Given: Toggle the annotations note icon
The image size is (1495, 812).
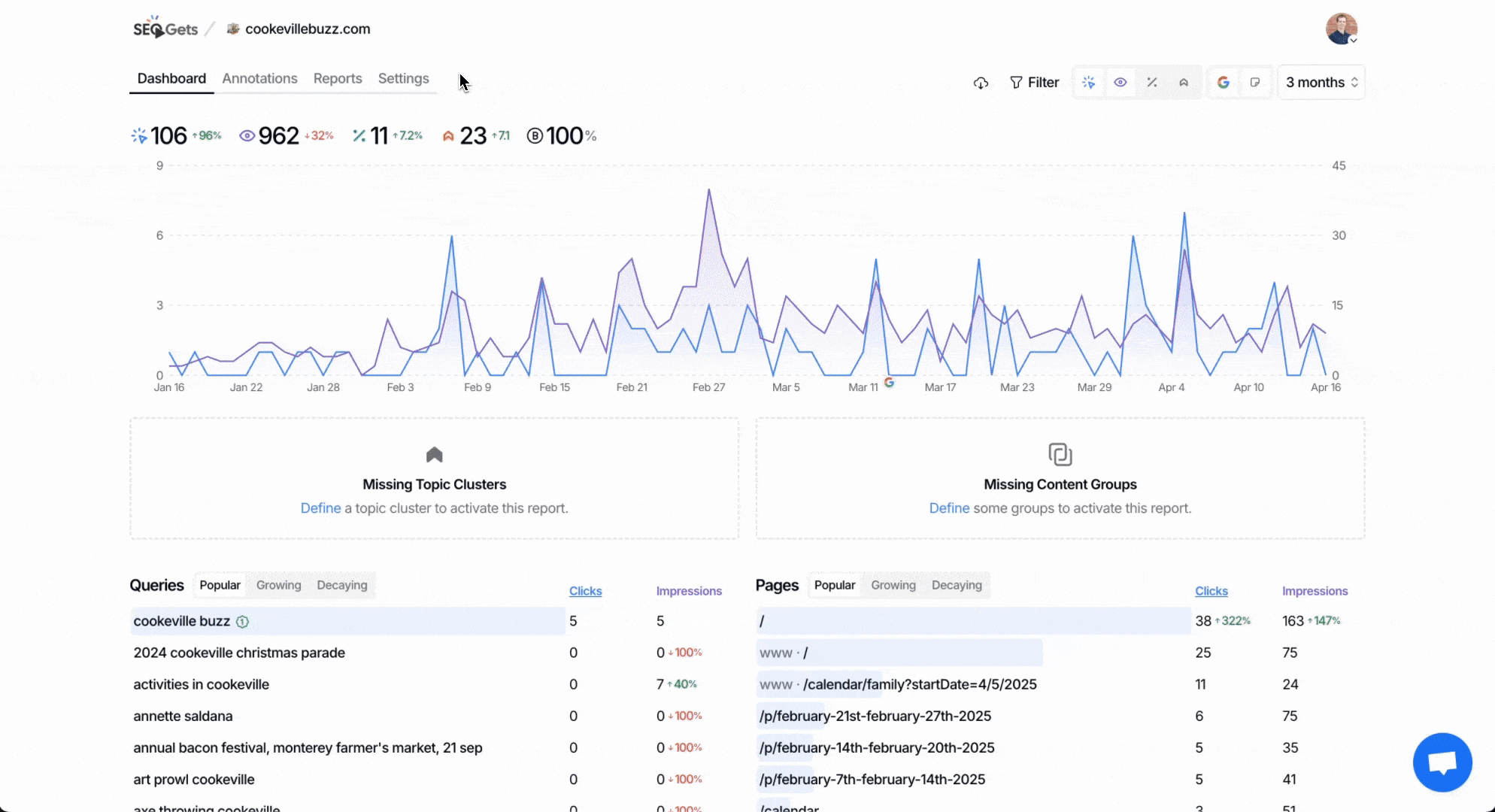Looking at the screenshot, I should point(1255,83).
